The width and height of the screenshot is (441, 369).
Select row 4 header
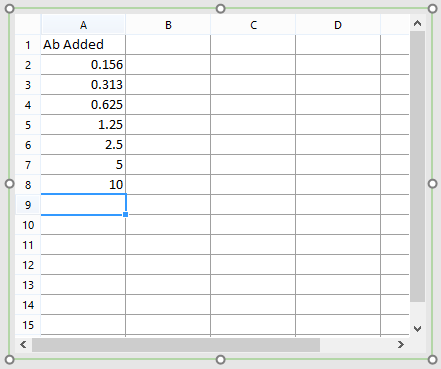click(x=28, y=105)
